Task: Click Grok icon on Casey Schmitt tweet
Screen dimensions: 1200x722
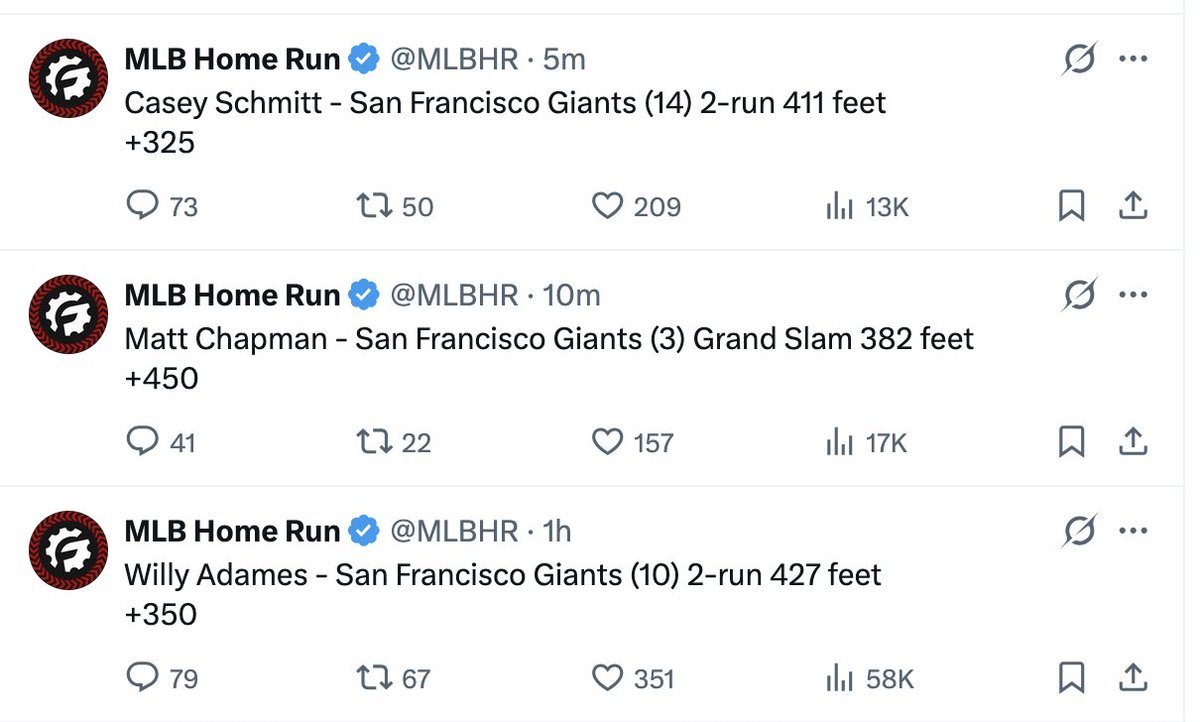Action: 1078,59
